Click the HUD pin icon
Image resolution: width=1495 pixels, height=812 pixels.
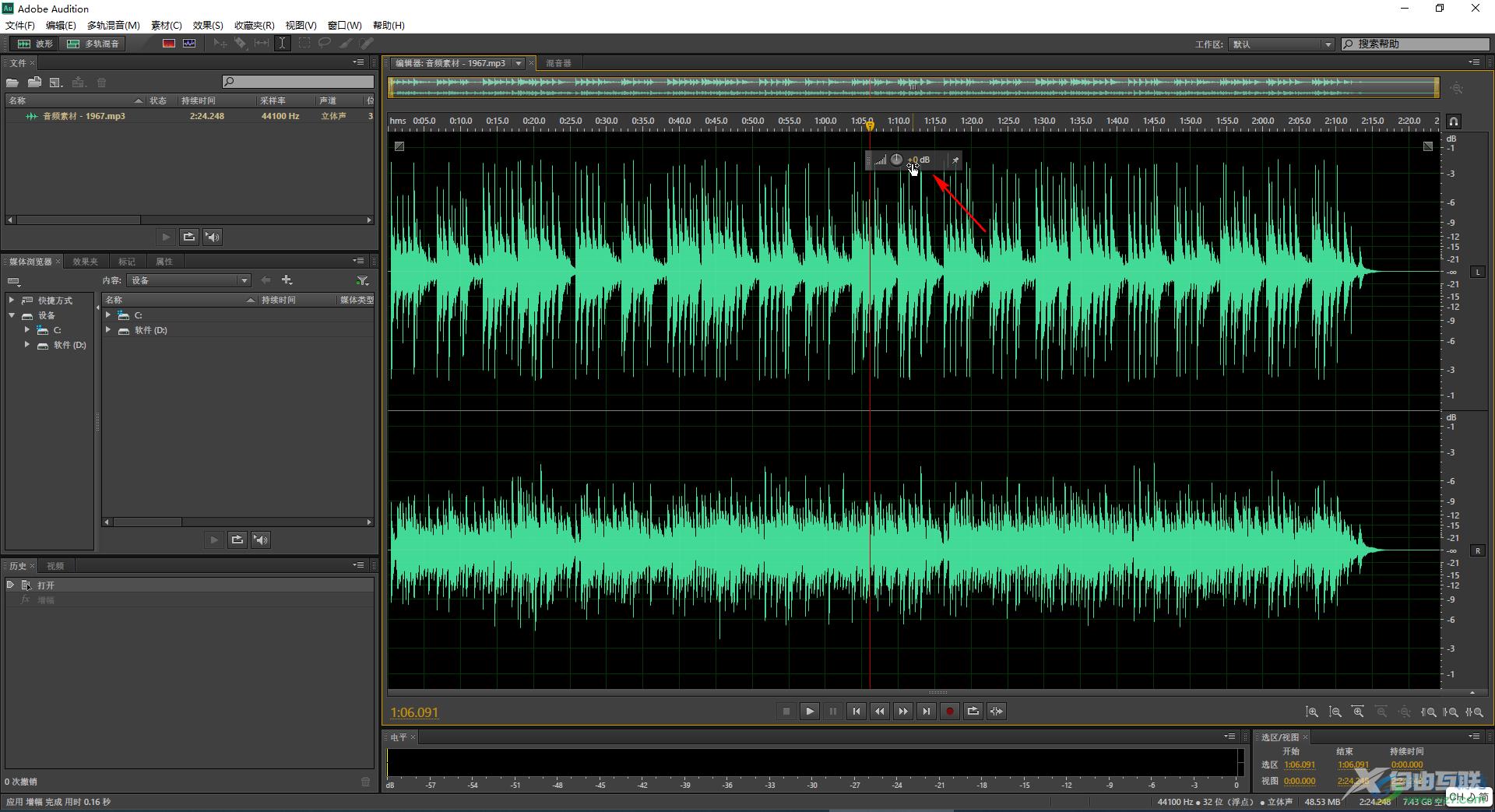[x=955, y=160]
